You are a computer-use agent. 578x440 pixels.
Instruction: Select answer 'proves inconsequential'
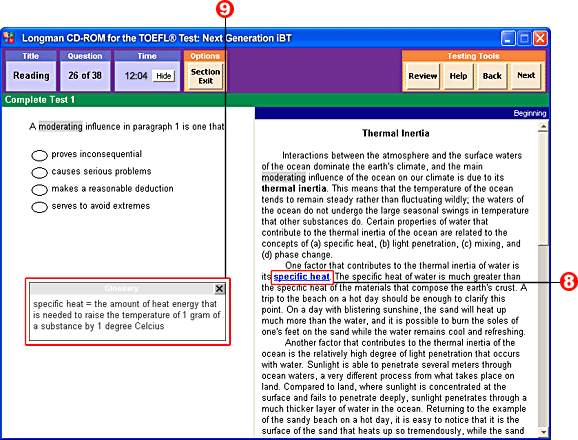tap(39, 156)
